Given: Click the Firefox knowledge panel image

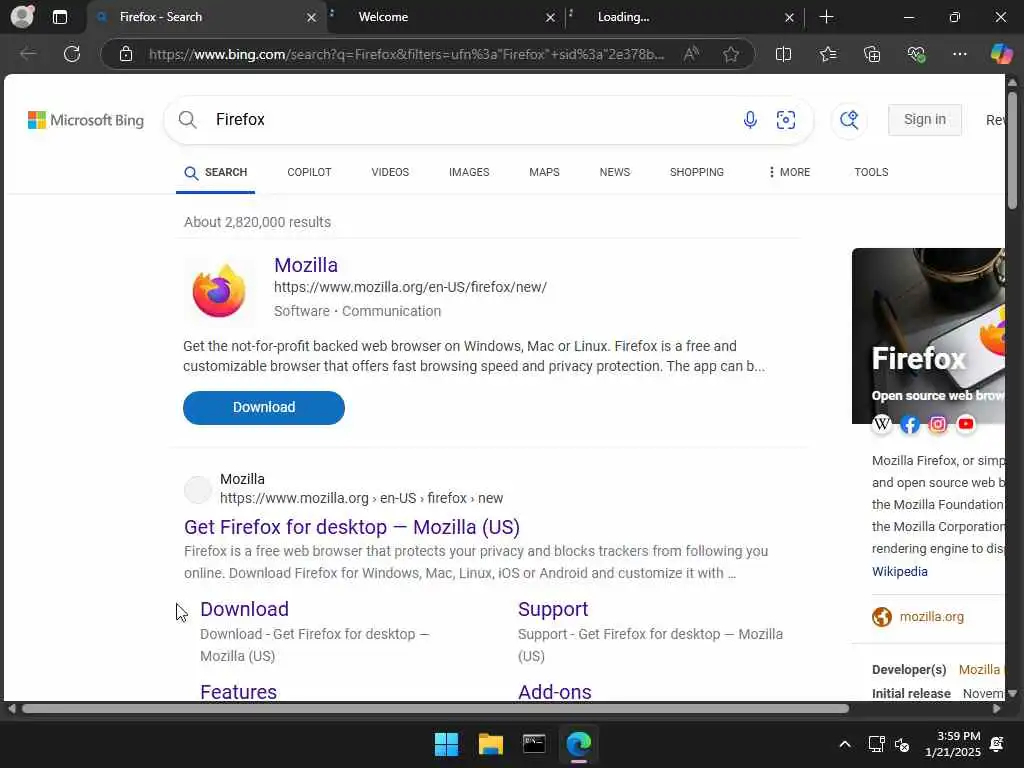Looking at the screenshot, I should click(928, 336).
